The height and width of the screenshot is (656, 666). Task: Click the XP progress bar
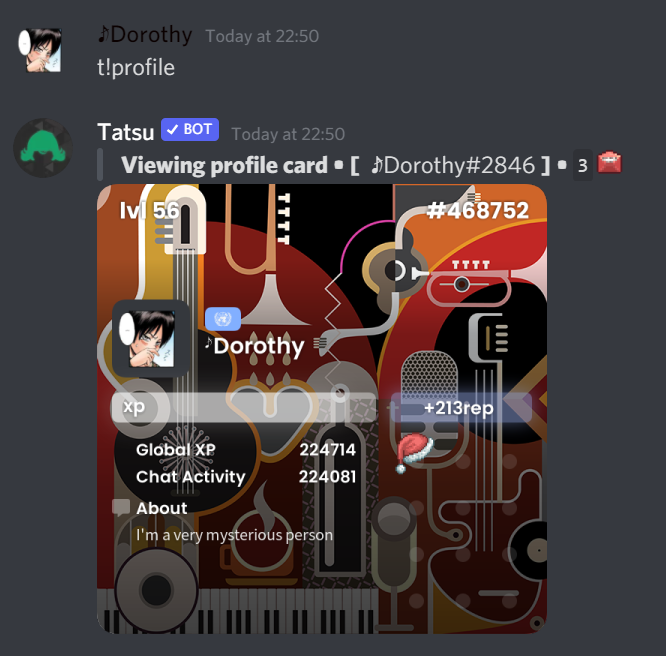[x=244, y=407]
